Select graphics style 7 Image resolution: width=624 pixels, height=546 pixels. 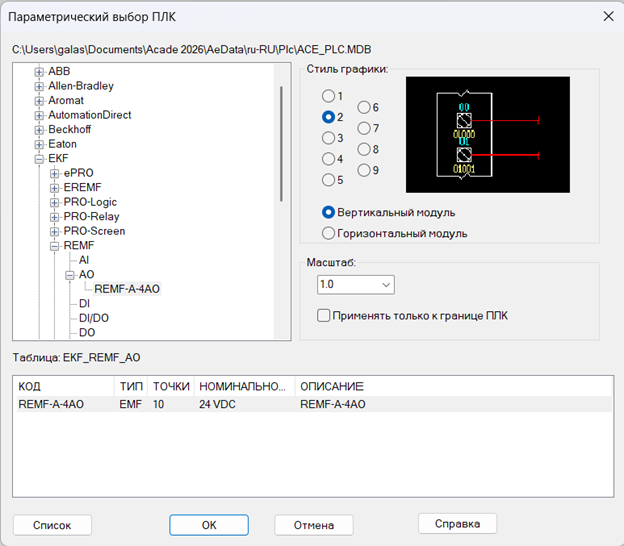(x=364, y=128)
